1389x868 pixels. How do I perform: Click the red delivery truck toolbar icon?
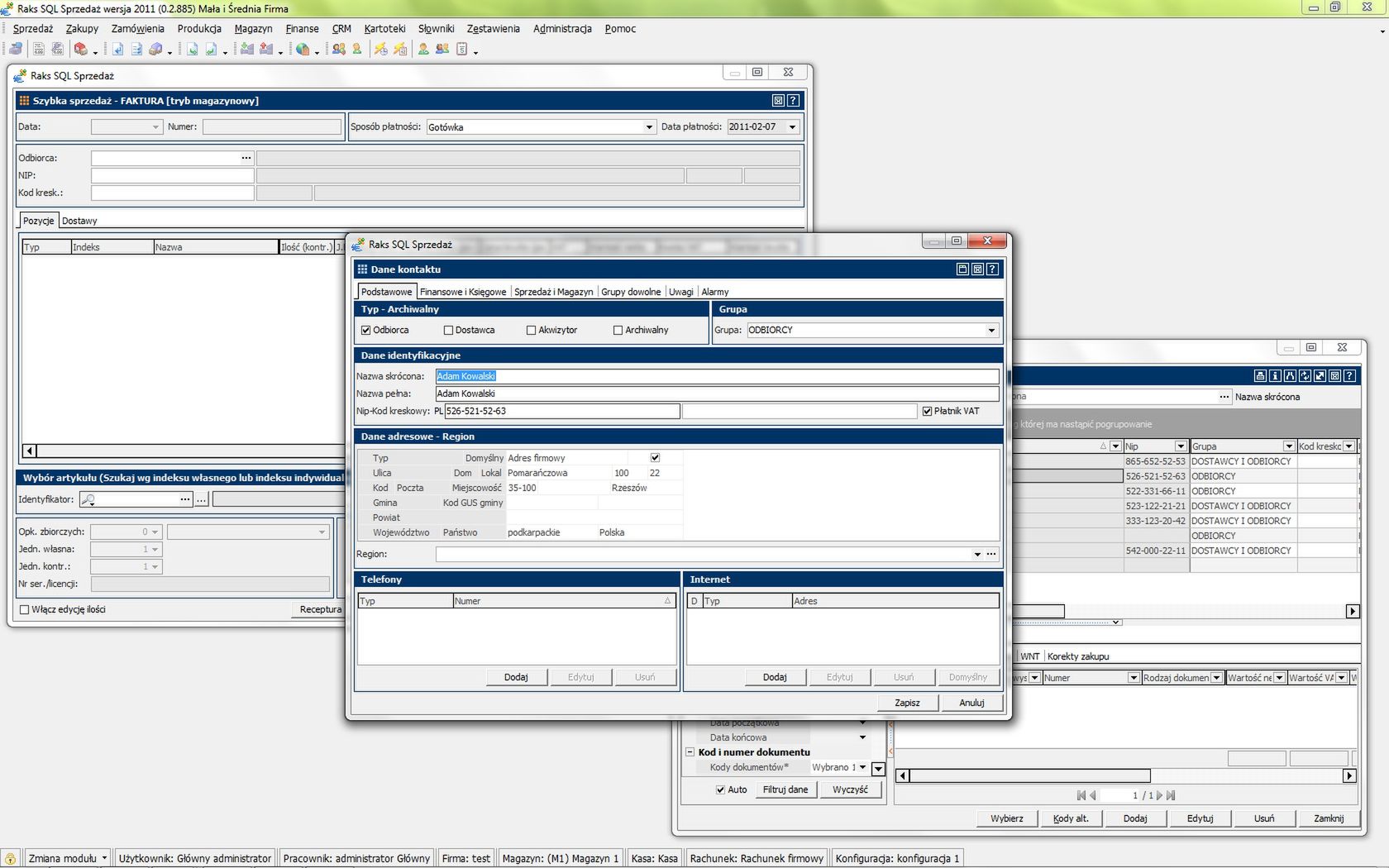[x=80, y=50]
